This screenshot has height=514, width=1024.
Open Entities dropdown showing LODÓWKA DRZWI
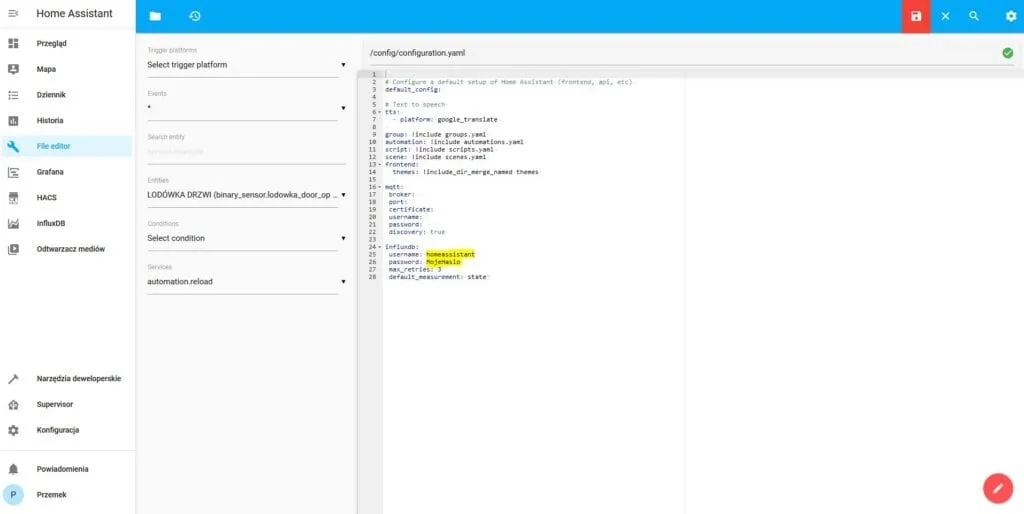[x=246, y=195]
